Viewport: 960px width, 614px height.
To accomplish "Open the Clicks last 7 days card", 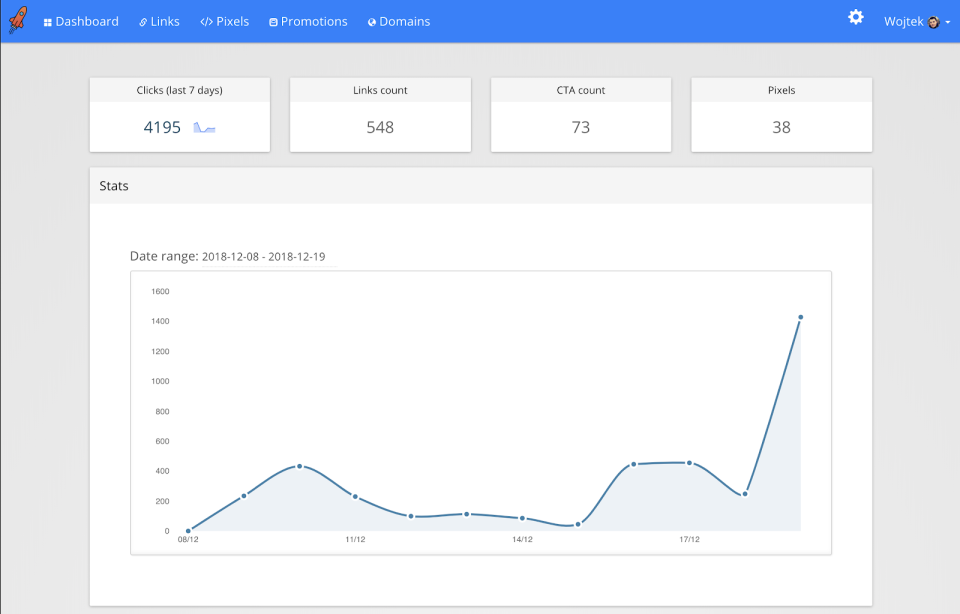I will point(179,114).
